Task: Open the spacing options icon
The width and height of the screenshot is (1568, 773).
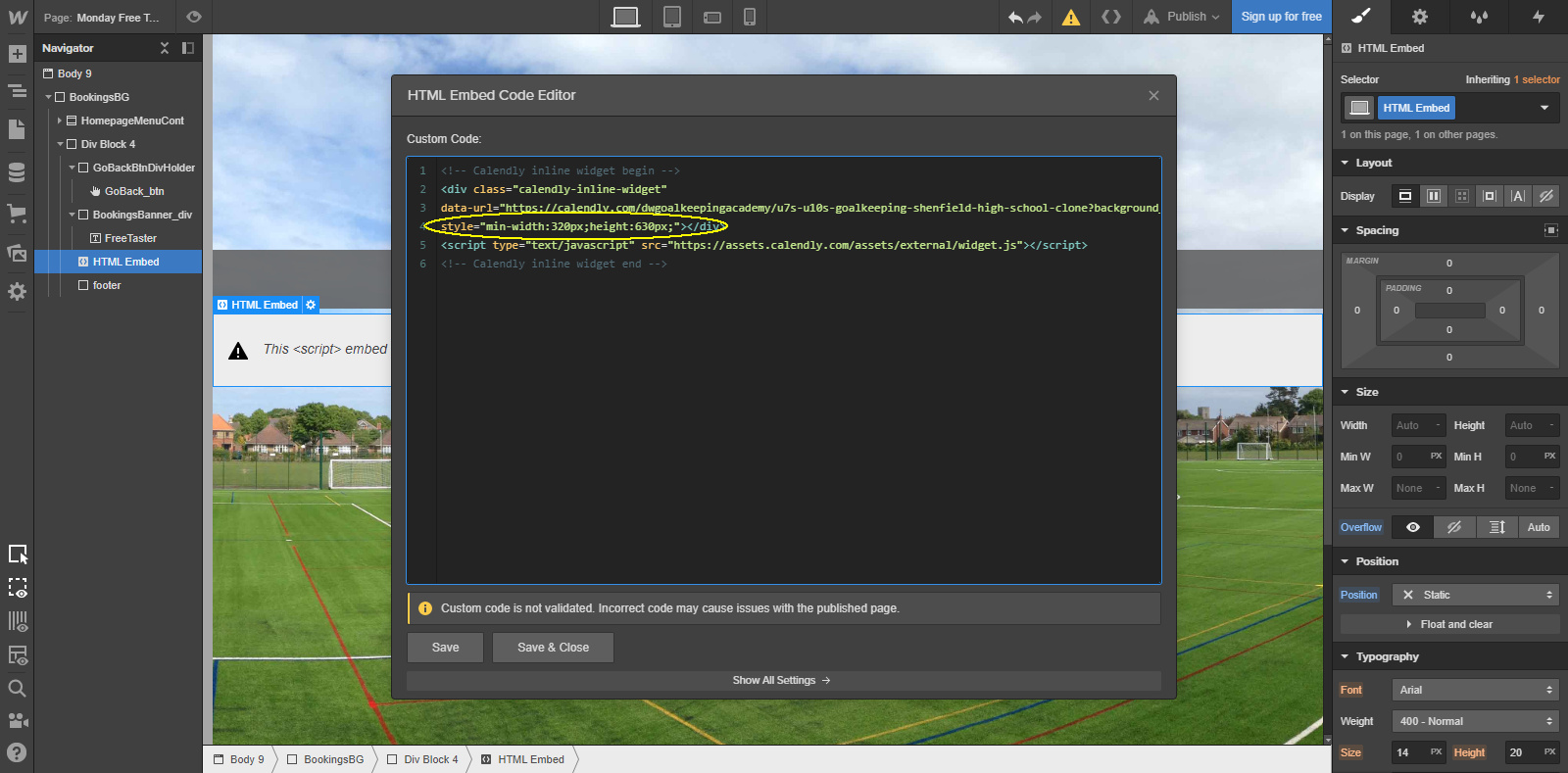Action: (1550, 230)
